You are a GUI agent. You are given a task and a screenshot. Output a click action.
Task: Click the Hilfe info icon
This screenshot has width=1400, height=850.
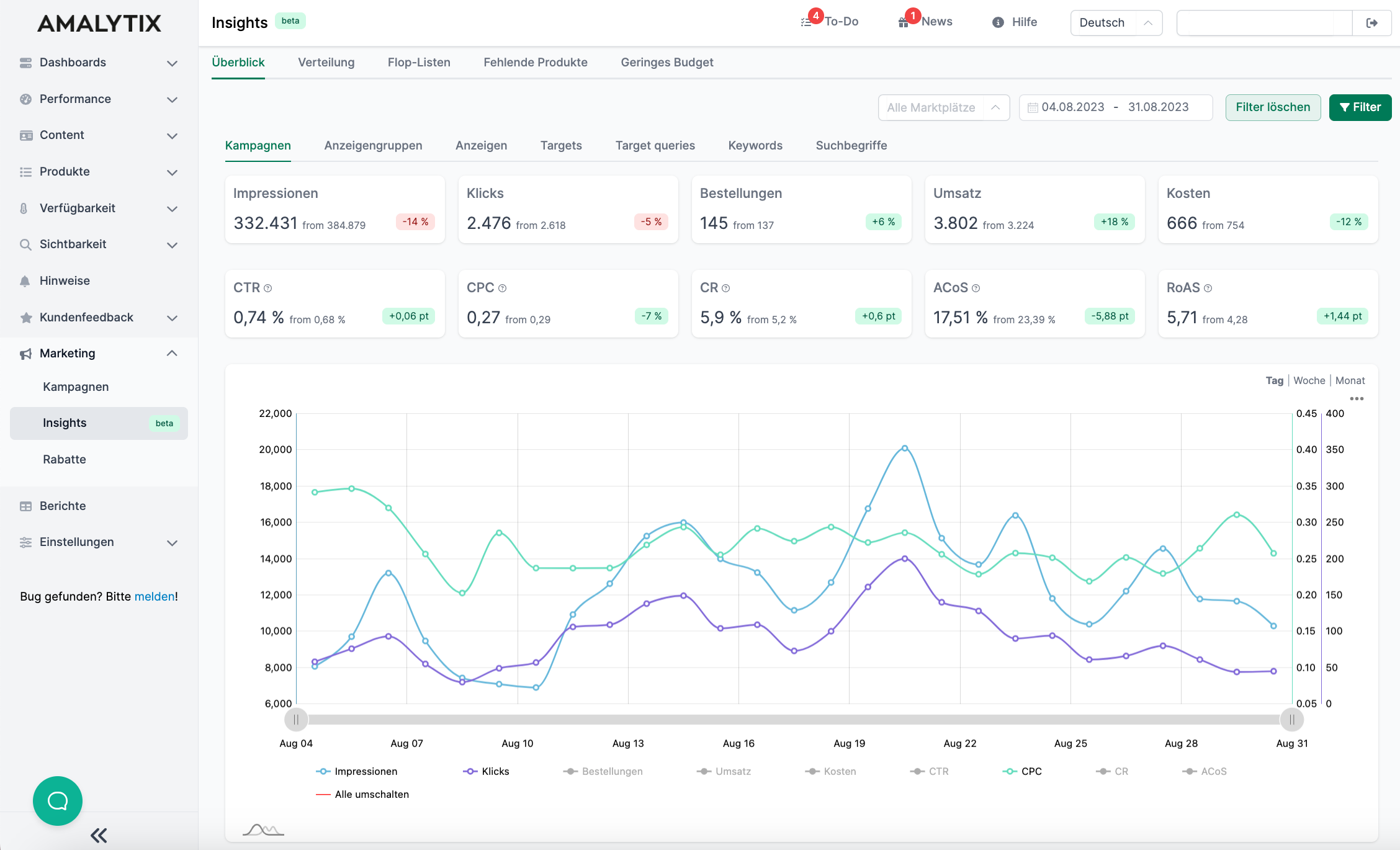[x=998, y=22]
